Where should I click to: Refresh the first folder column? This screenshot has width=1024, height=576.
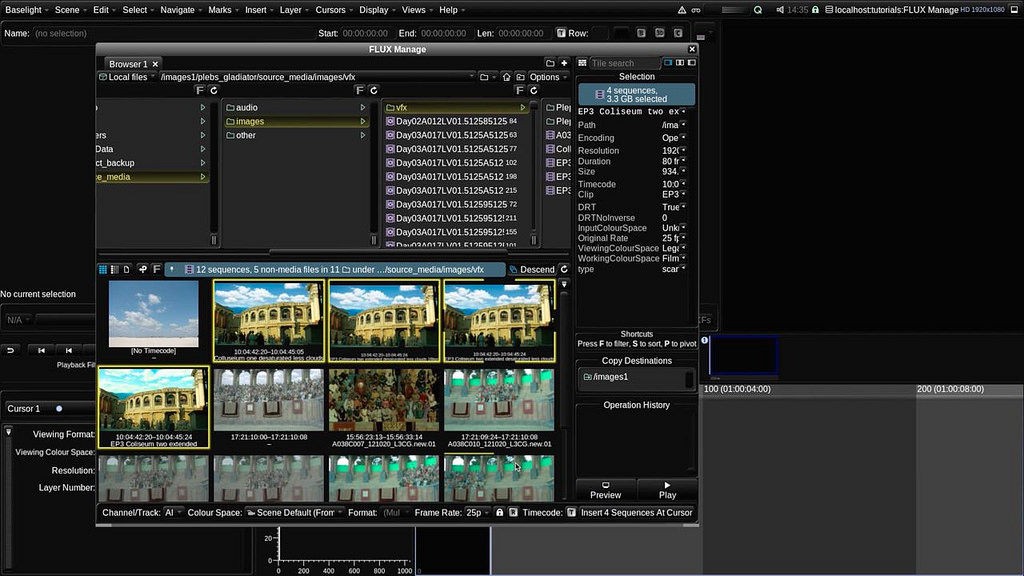(214, 90)
